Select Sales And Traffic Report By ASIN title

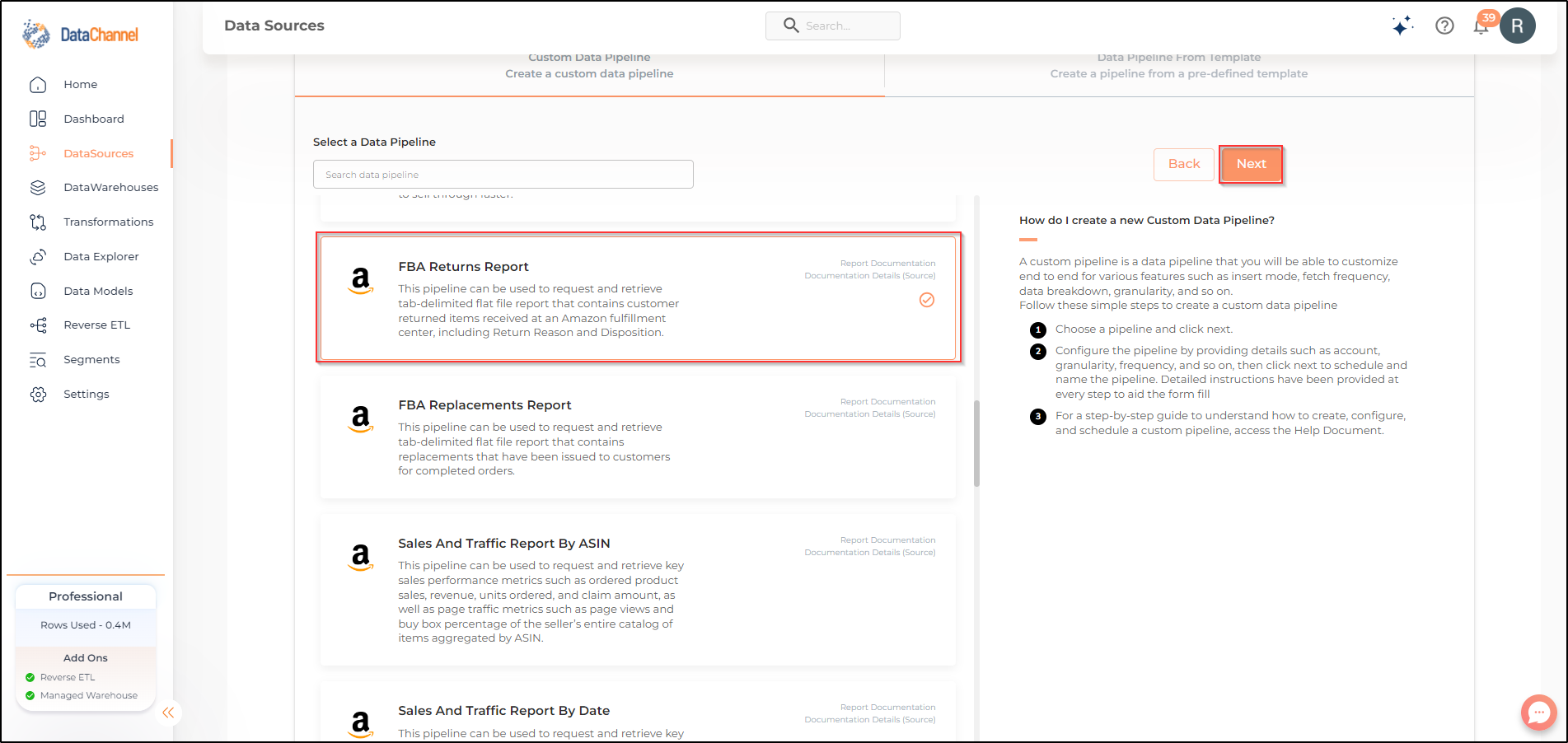tap(504, 544)
